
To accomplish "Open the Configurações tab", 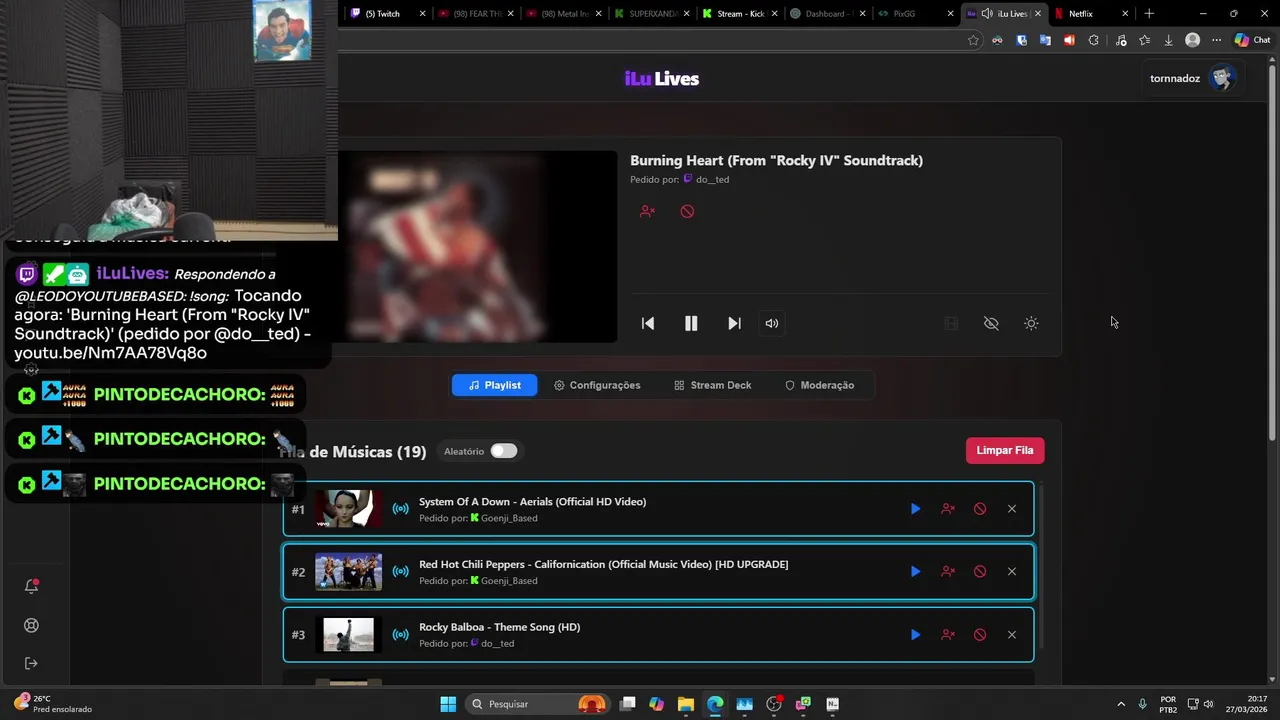I will 597,385.
